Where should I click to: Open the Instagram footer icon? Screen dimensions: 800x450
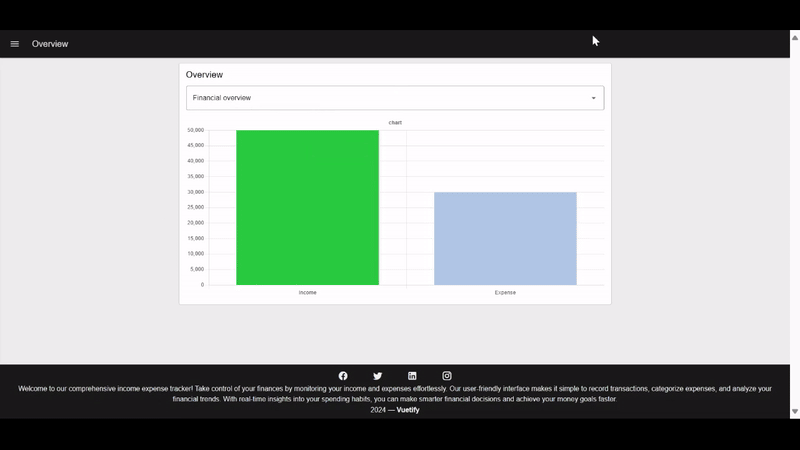[x=447, y=376]
